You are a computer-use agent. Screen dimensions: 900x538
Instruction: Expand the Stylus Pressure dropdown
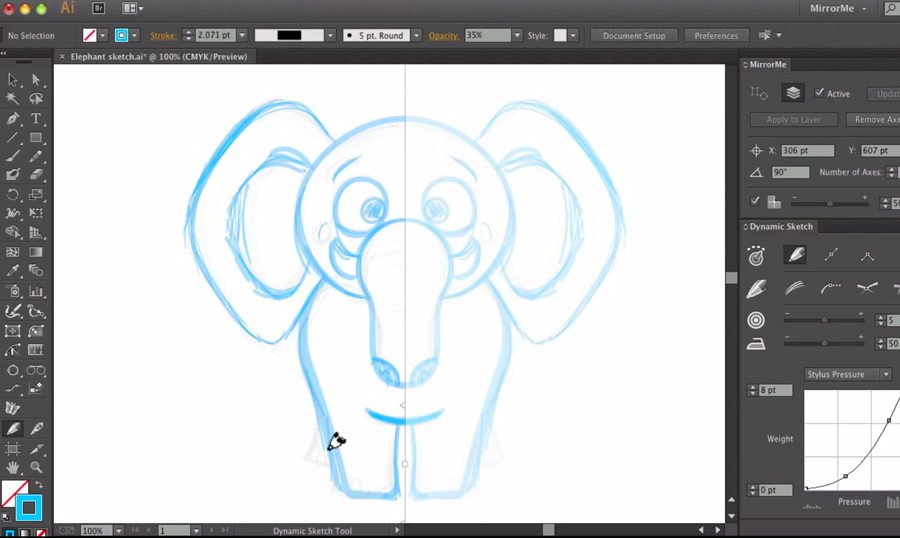click(x=886, y=374)
